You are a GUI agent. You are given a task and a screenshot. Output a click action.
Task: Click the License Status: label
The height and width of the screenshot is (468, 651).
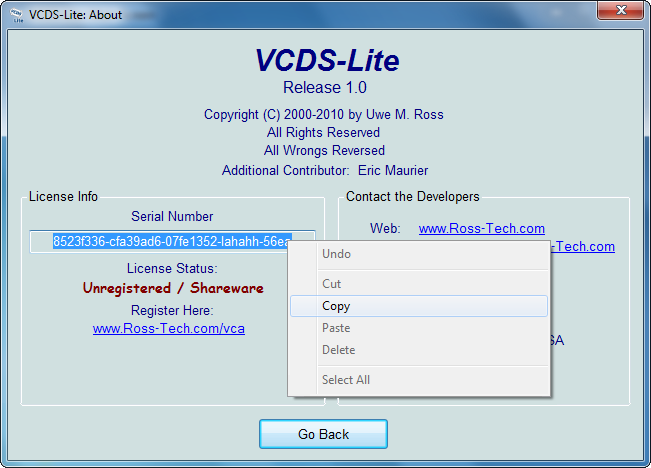[x=172, y=269]
